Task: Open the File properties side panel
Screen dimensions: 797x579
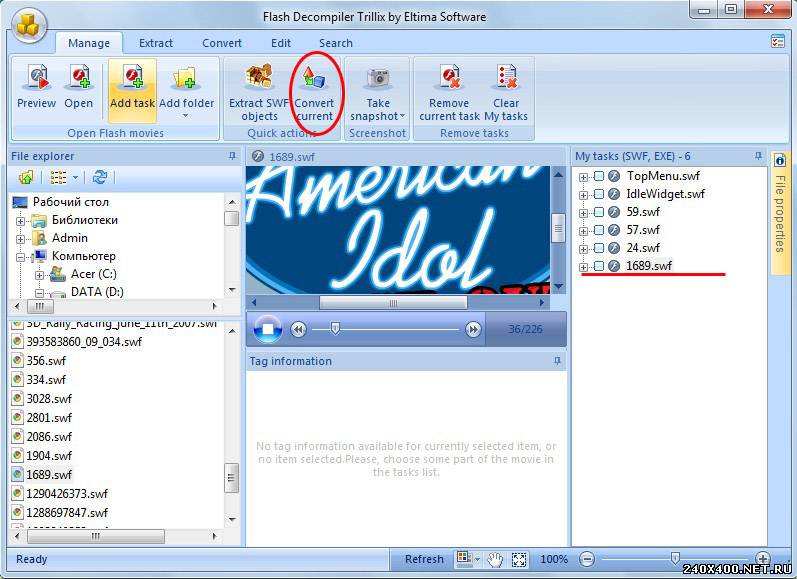Action: point(780,214)
